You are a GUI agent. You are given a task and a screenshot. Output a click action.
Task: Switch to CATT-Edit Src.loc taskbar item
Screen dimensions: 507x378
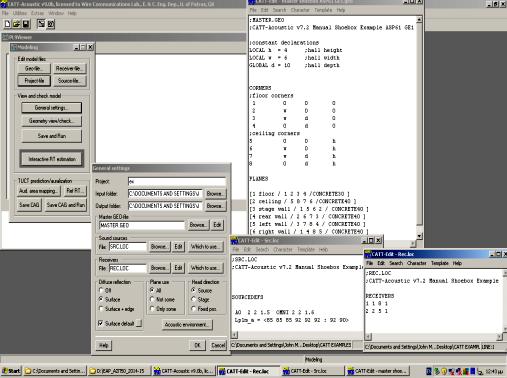coord(313,371)
